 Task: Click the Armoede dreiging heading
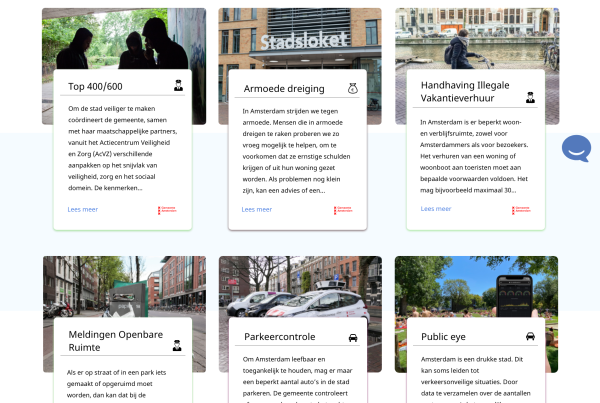(284, 89)
